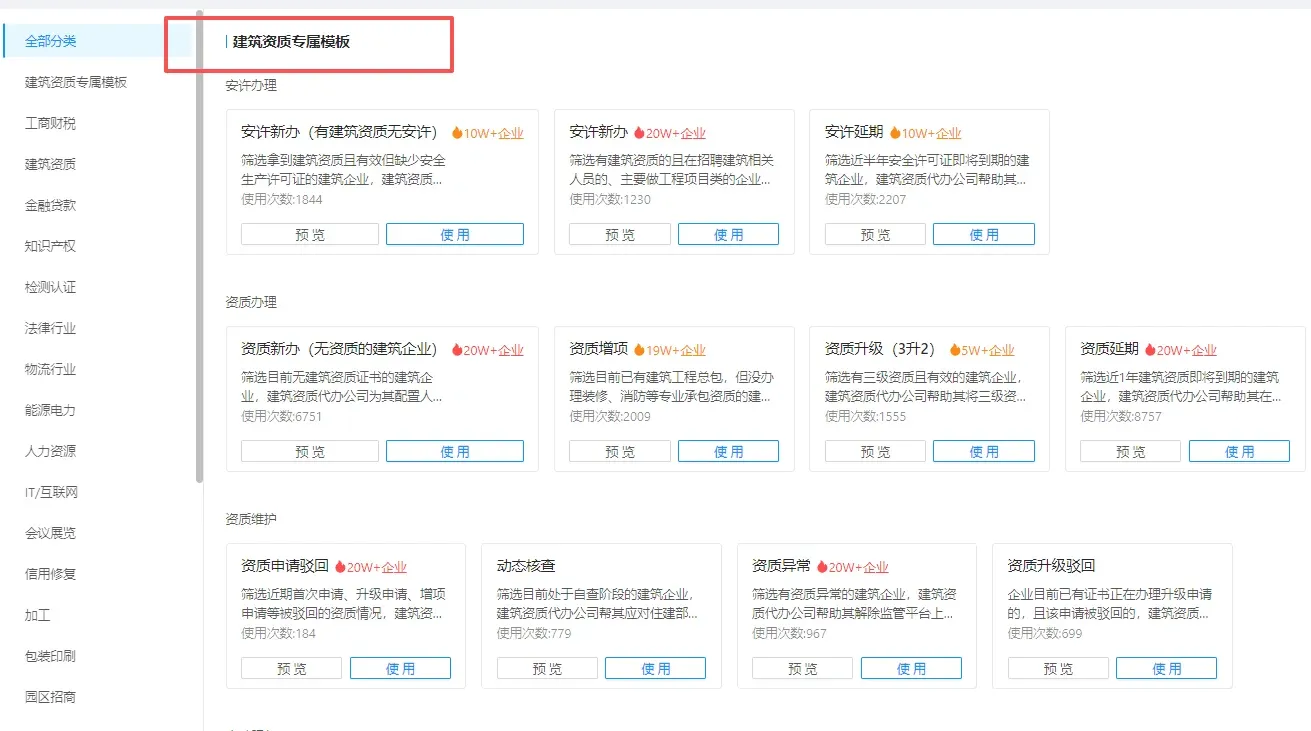
Task: Click 使用次数:8757 on 资质延期 card
Action: (x=1121, y=416)
